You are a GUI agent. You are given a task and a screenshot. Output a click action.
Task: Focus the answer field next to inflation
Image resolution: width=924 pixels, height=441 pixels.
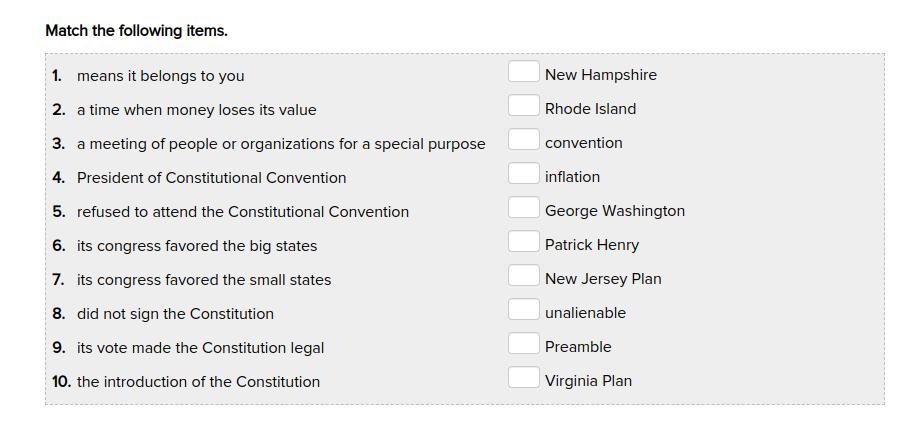tap(523, 173)
